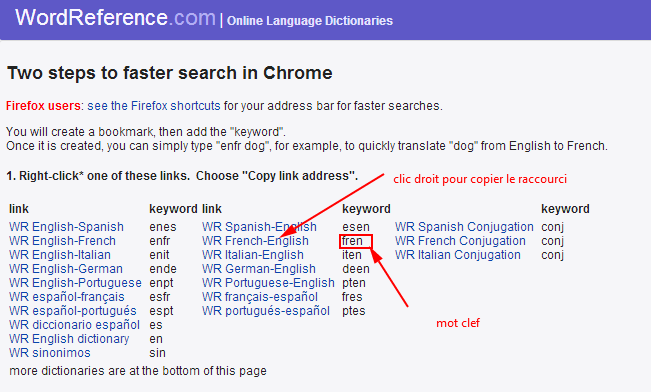
Task: Select keyword text 'enpt'
Action: tap(162, 283)
